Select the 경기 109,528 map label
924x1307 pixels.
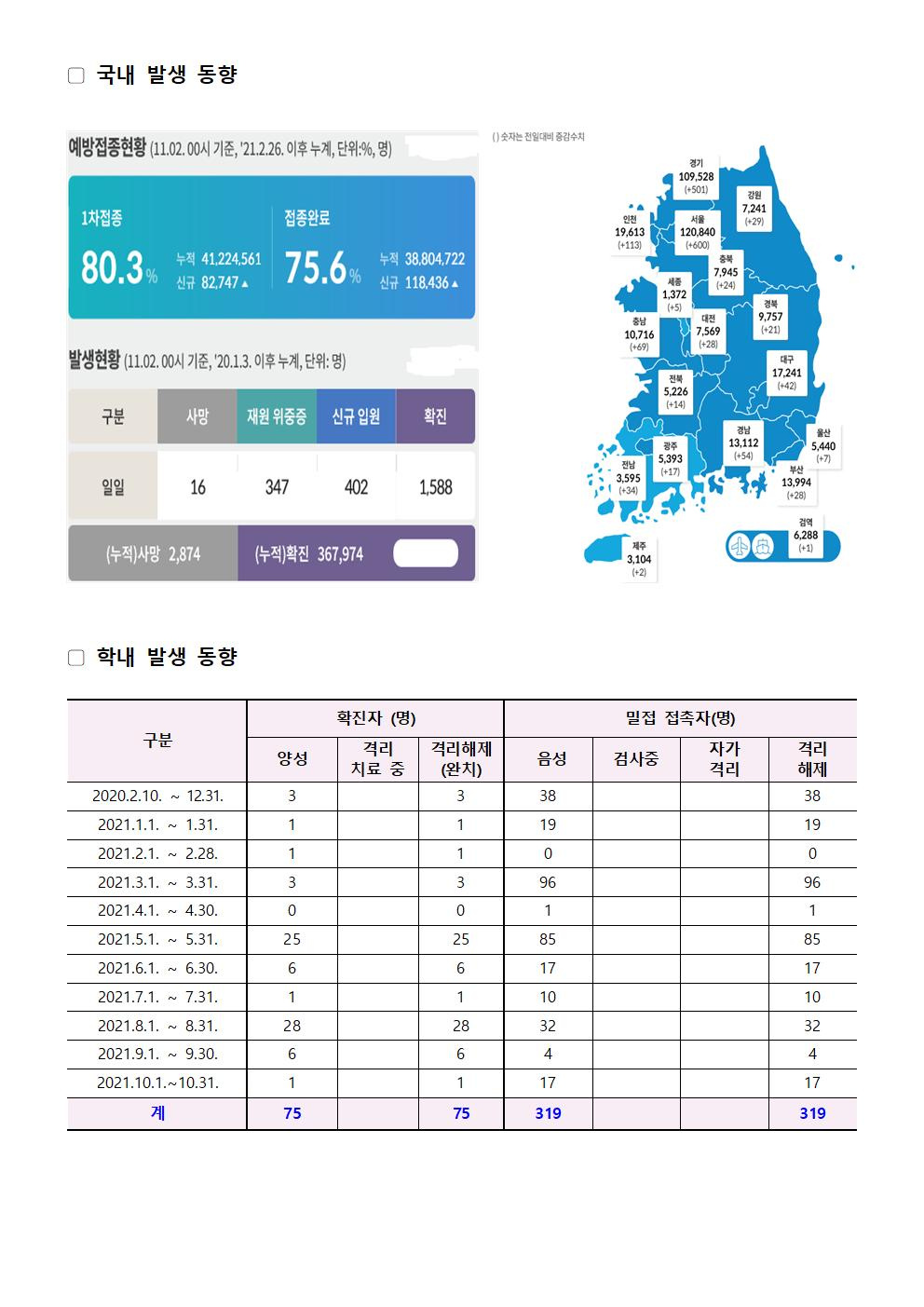(x=695, y=176)
